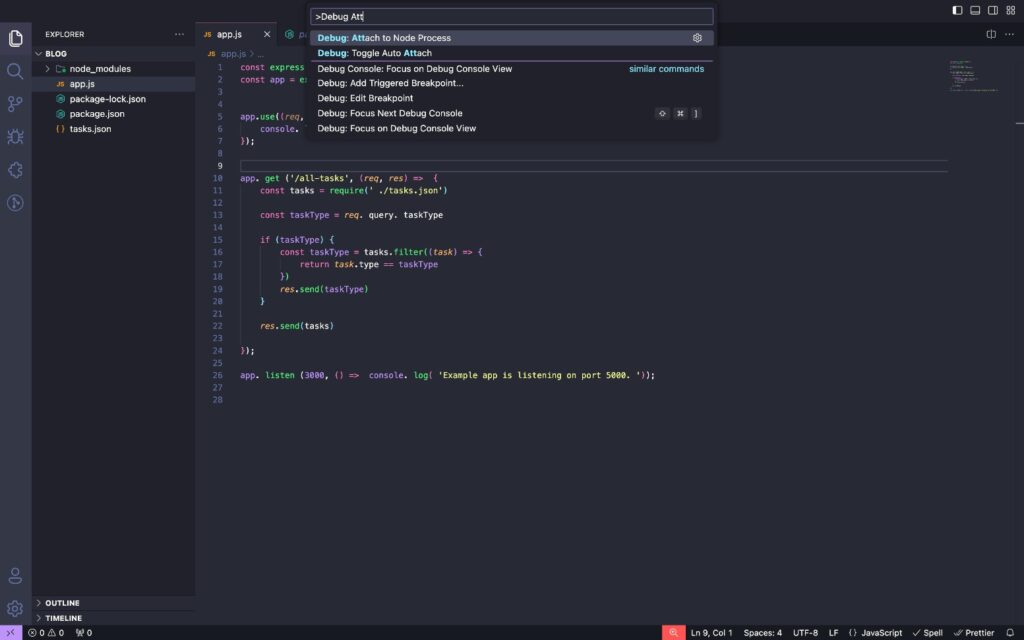Image resolution: width=1024 pixels, height=640 pixels.
Task: Expand the TIMELINE section
Action: tap(63, 618)
